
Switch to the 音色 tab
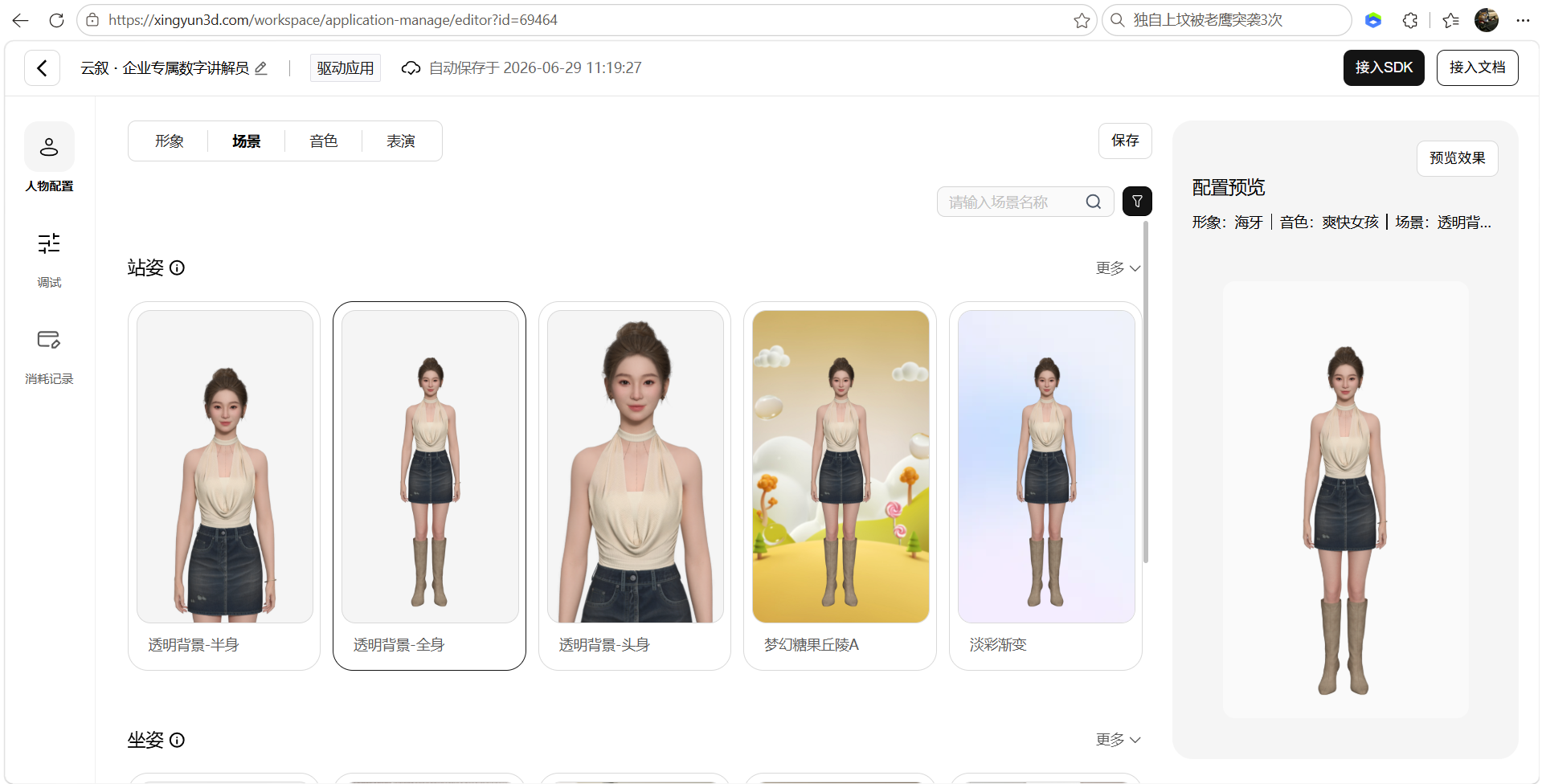click(x=324, y=141)
